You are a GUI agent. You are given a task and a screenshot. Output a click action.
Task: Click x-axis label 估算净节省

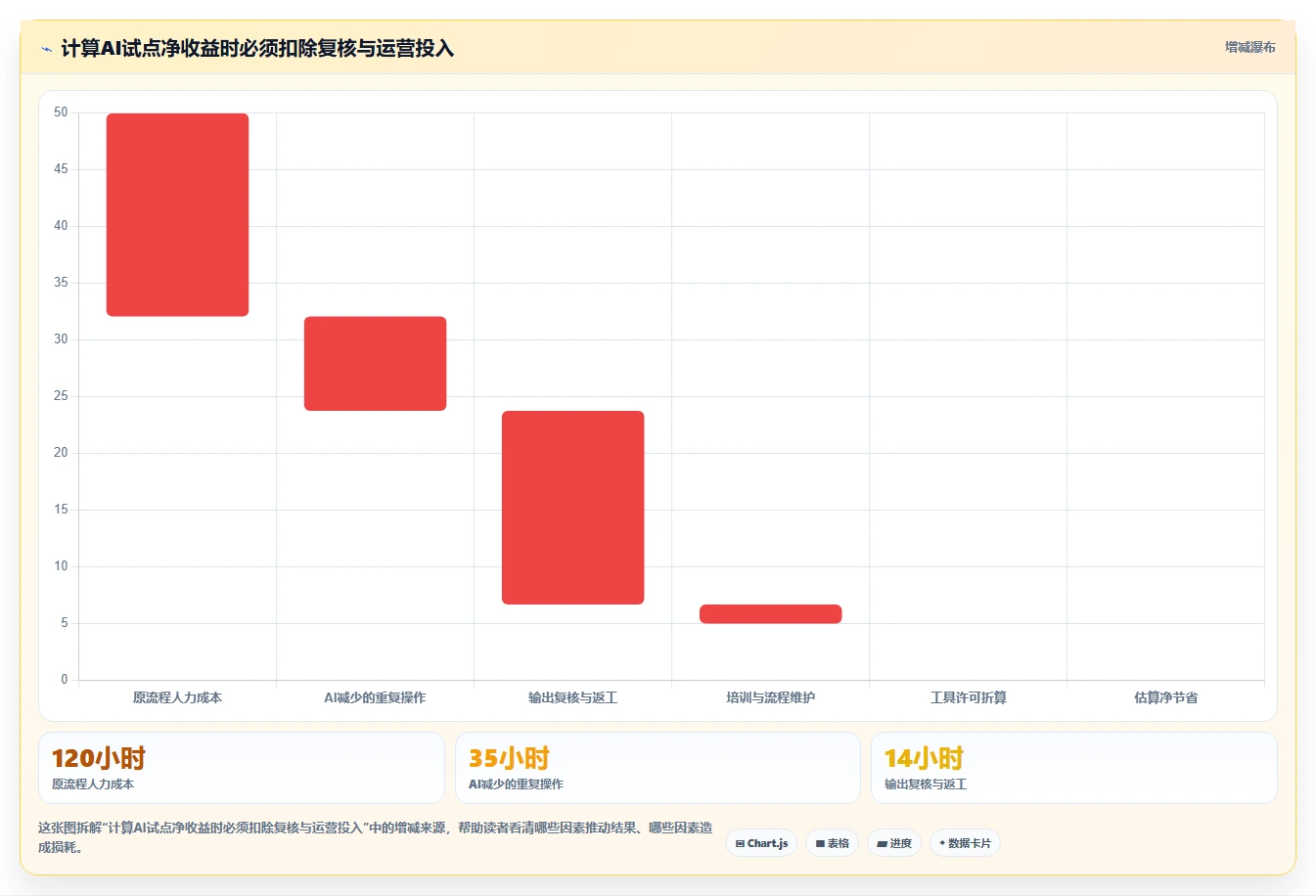(x=1165, y=697)
